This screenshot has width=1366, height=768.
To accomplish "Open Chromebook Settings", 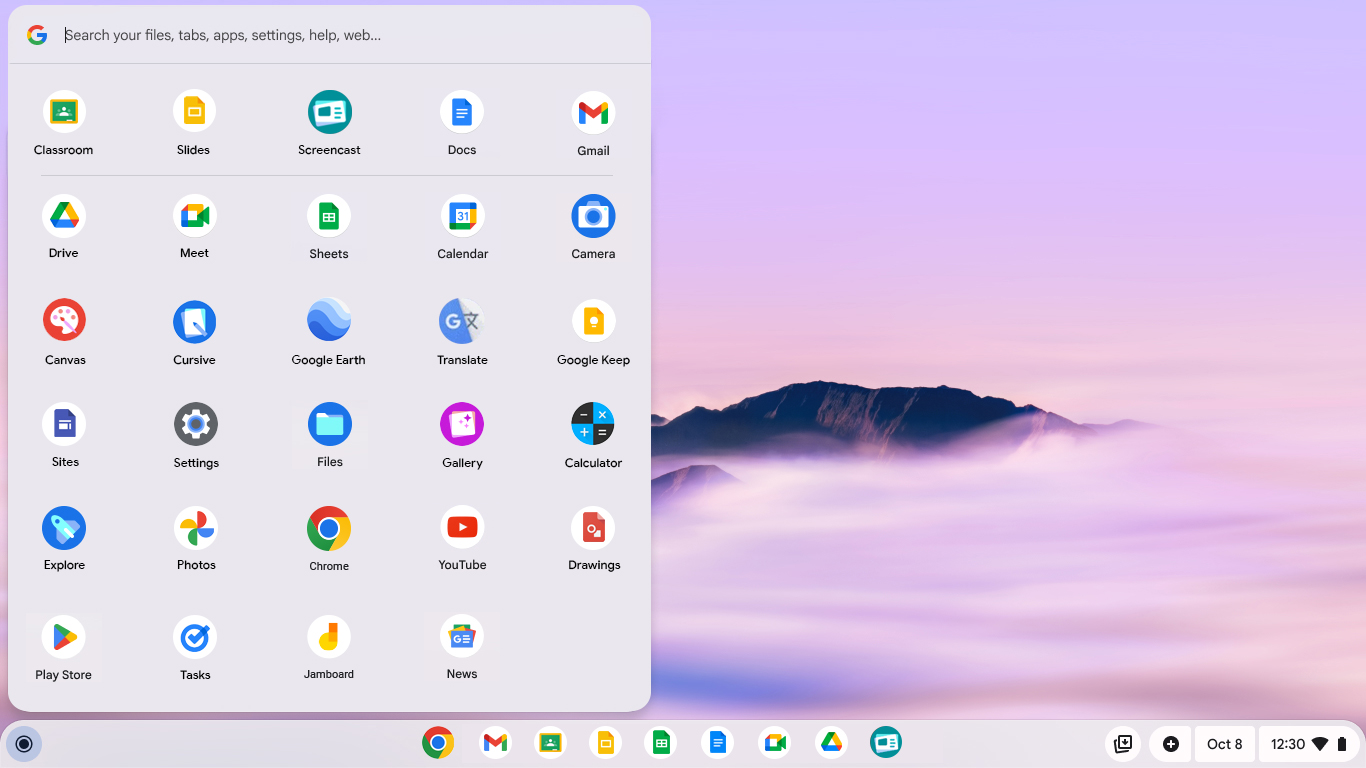I will (194, 423).
